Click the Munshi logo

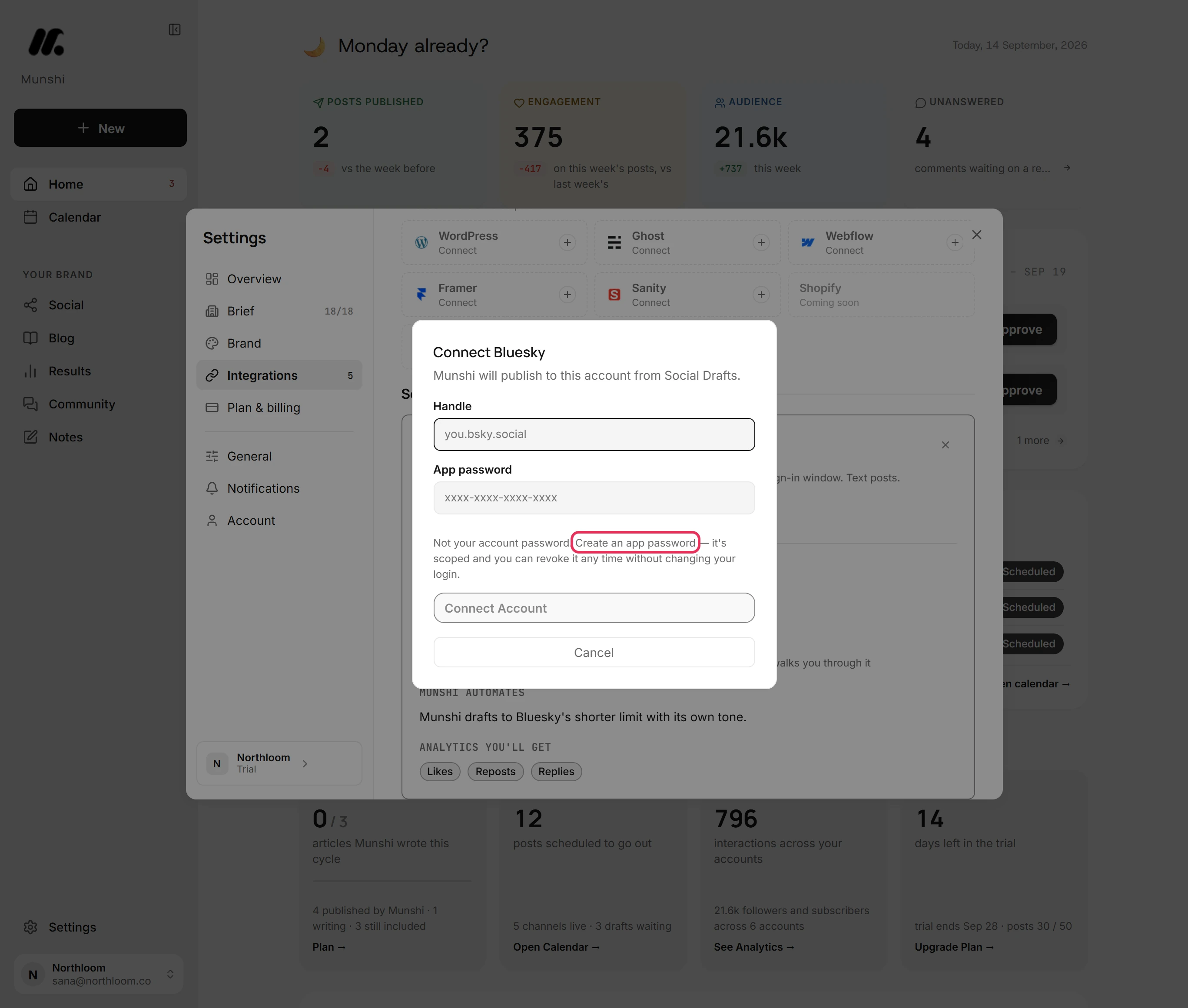[46, 42]
